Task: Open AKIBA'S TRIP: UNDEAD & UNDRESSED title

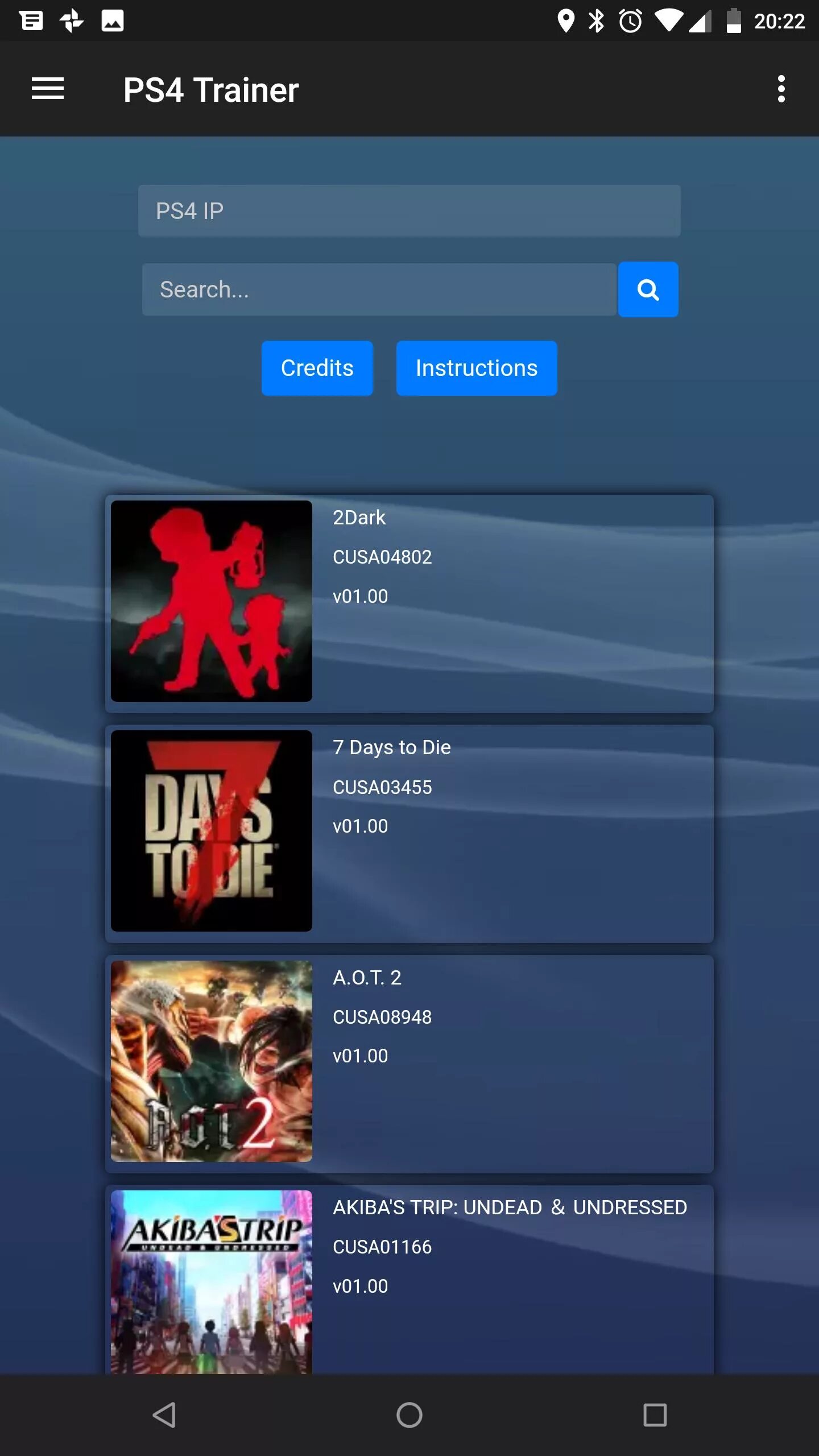Action: point(510,1207)
